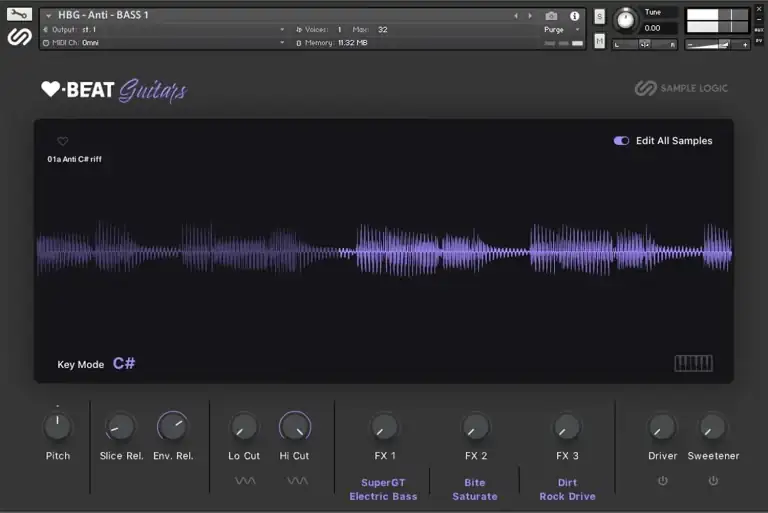Load the next instrument preset arrow
Screen dimensions: 768x513
point(530,16)
